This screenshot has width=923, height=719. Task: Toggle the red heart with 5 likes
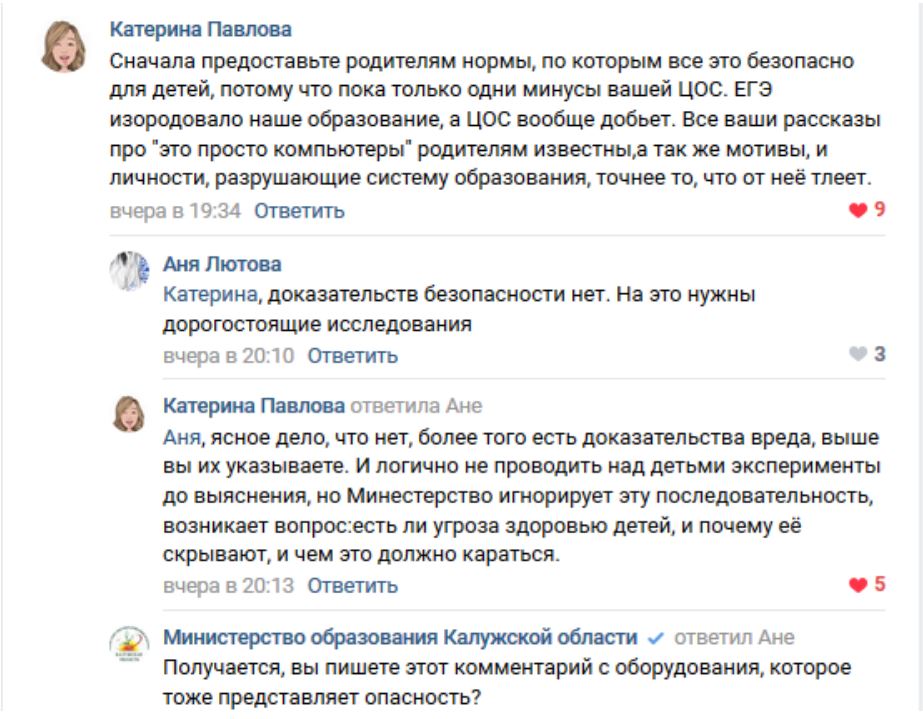(858, 584)
